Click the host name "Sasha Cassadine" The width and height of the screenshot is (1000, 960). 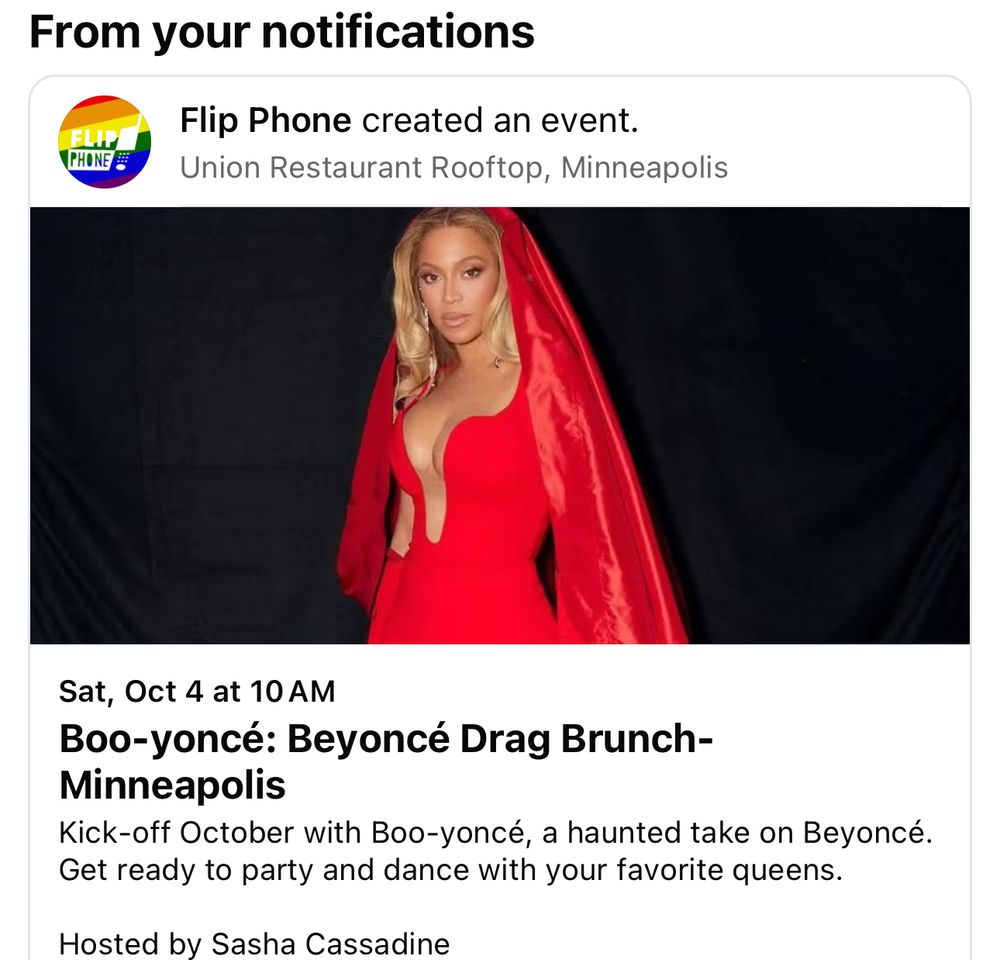330,944
